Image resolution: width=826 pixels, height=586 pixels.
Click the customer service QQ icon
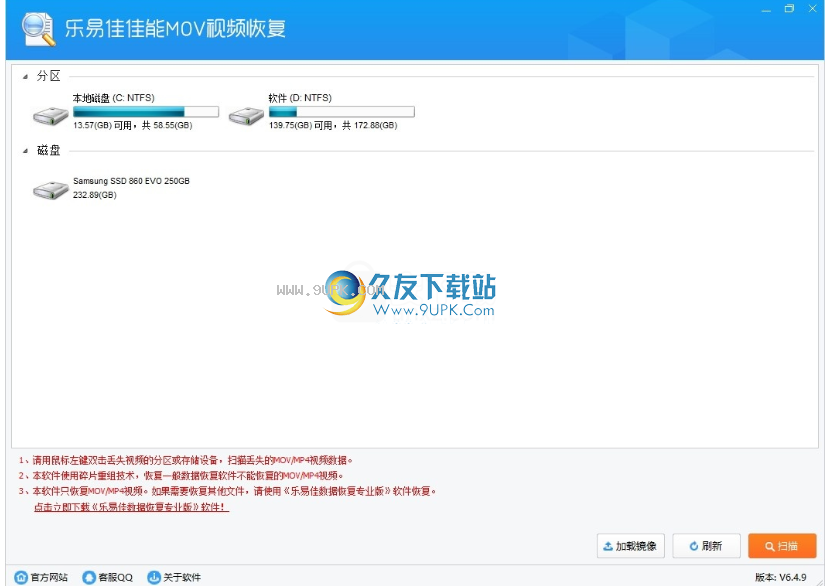tap(88, 577)
